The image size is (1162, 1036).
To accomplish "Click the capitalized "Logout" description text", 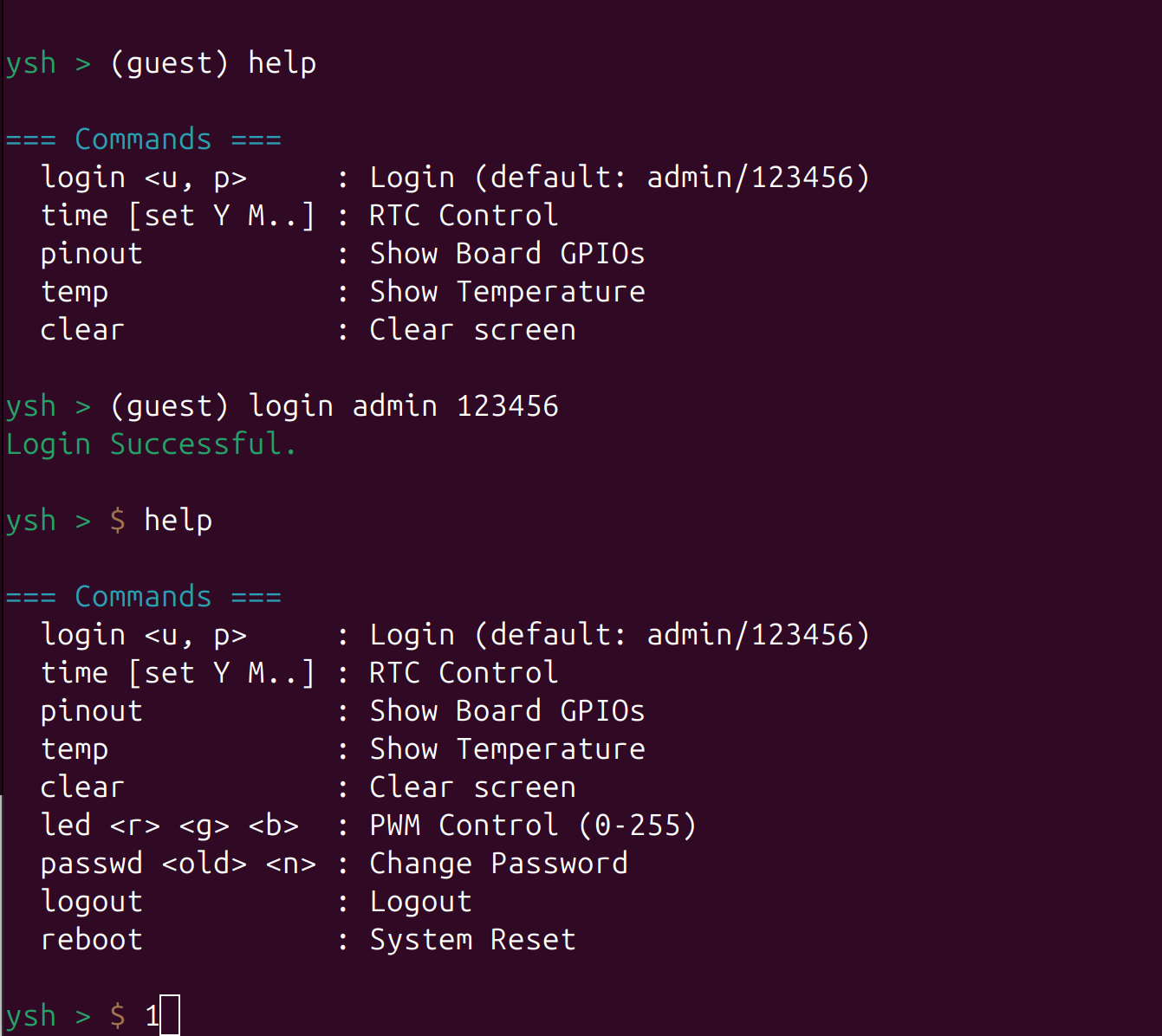I will pos(420,902).
